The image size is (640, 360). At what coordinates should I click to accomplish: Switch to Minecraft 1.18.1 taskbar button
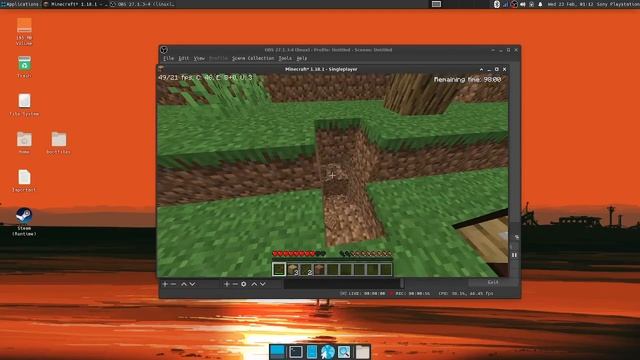coord(75,4)
